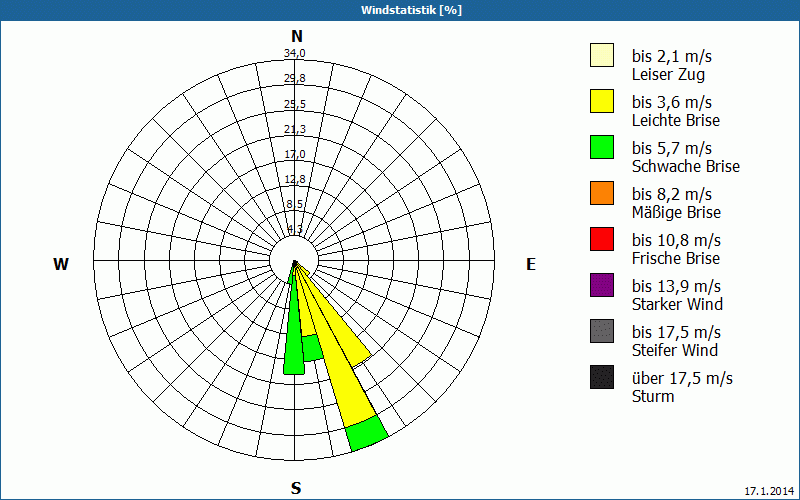Click the 'Starker Wind' legend label

[678, 304]
